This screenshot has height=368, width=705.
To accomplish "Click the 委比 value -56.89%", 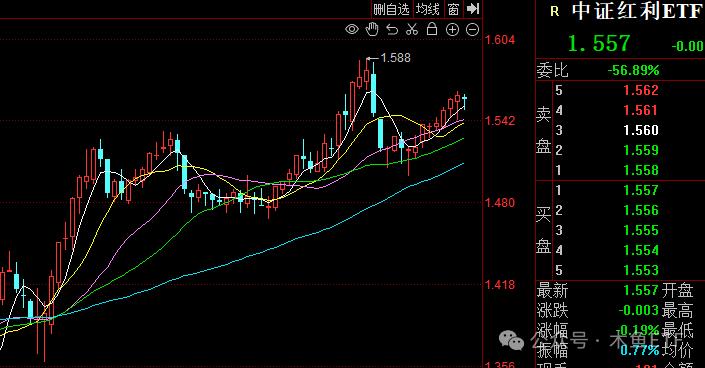I will 634,71.
